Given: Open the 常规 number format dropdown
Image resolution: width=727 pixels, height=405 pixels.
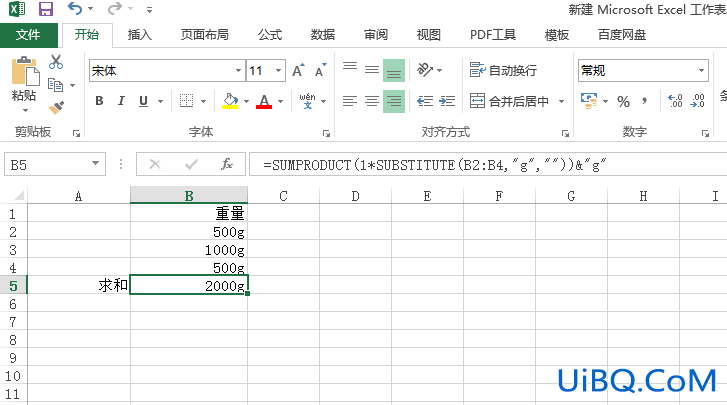Looking at the screenshot, I should click(x=701, y=71).
